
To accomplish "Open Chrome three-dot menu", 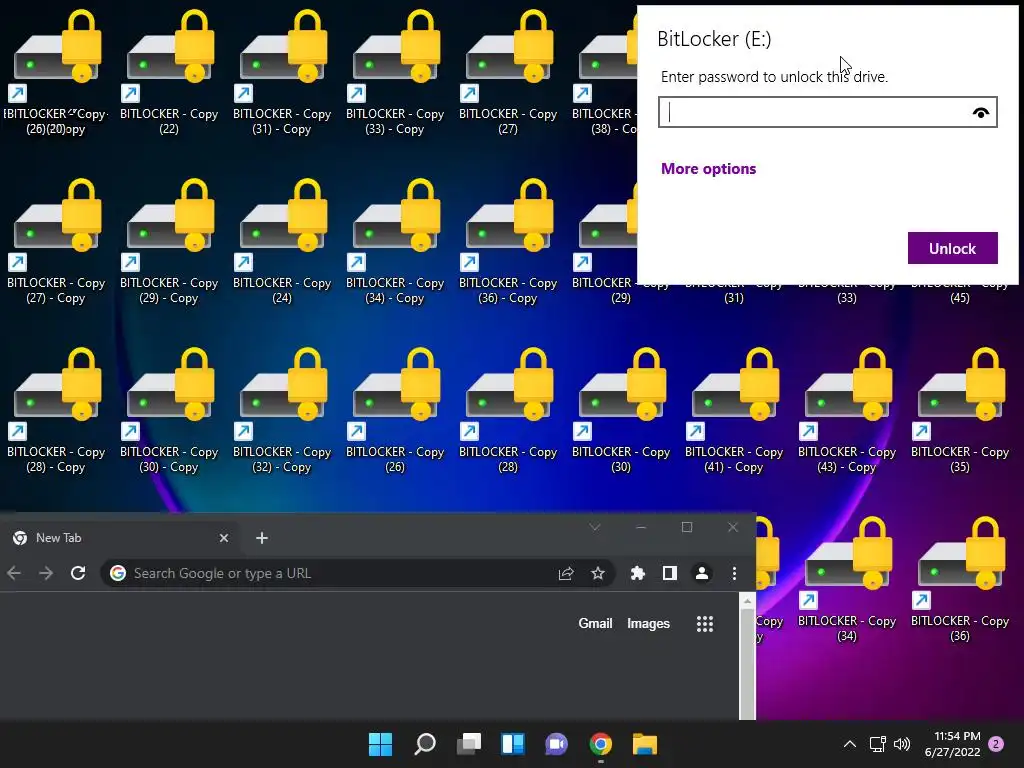I will click(x=734, y=573).
